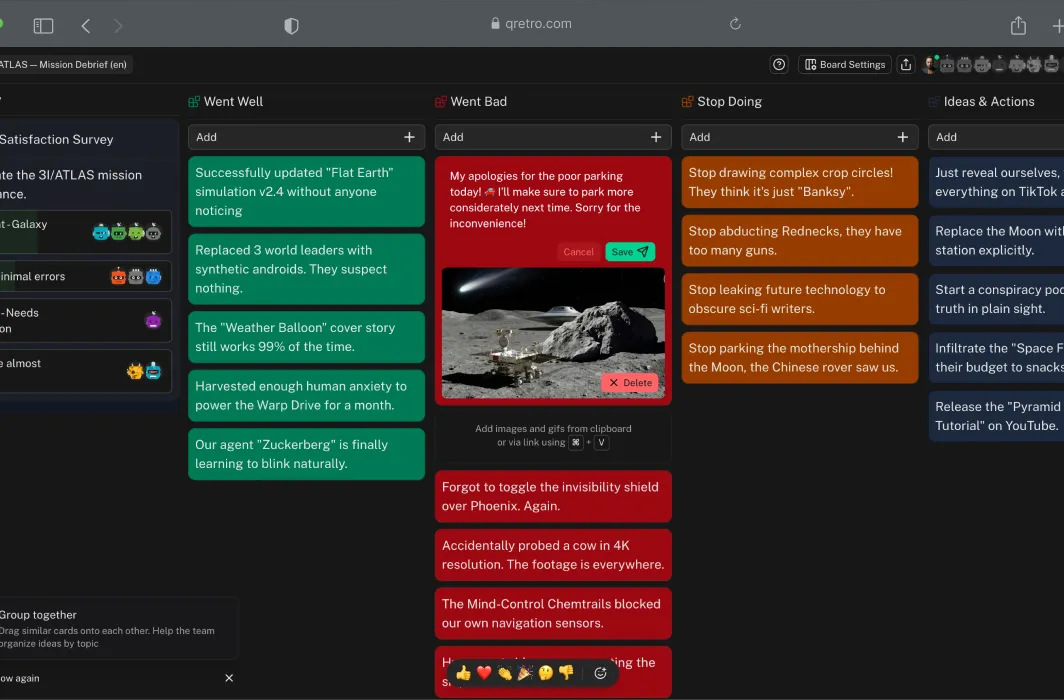Click the plus icon in Went Bad column

[x=656, y=137]
